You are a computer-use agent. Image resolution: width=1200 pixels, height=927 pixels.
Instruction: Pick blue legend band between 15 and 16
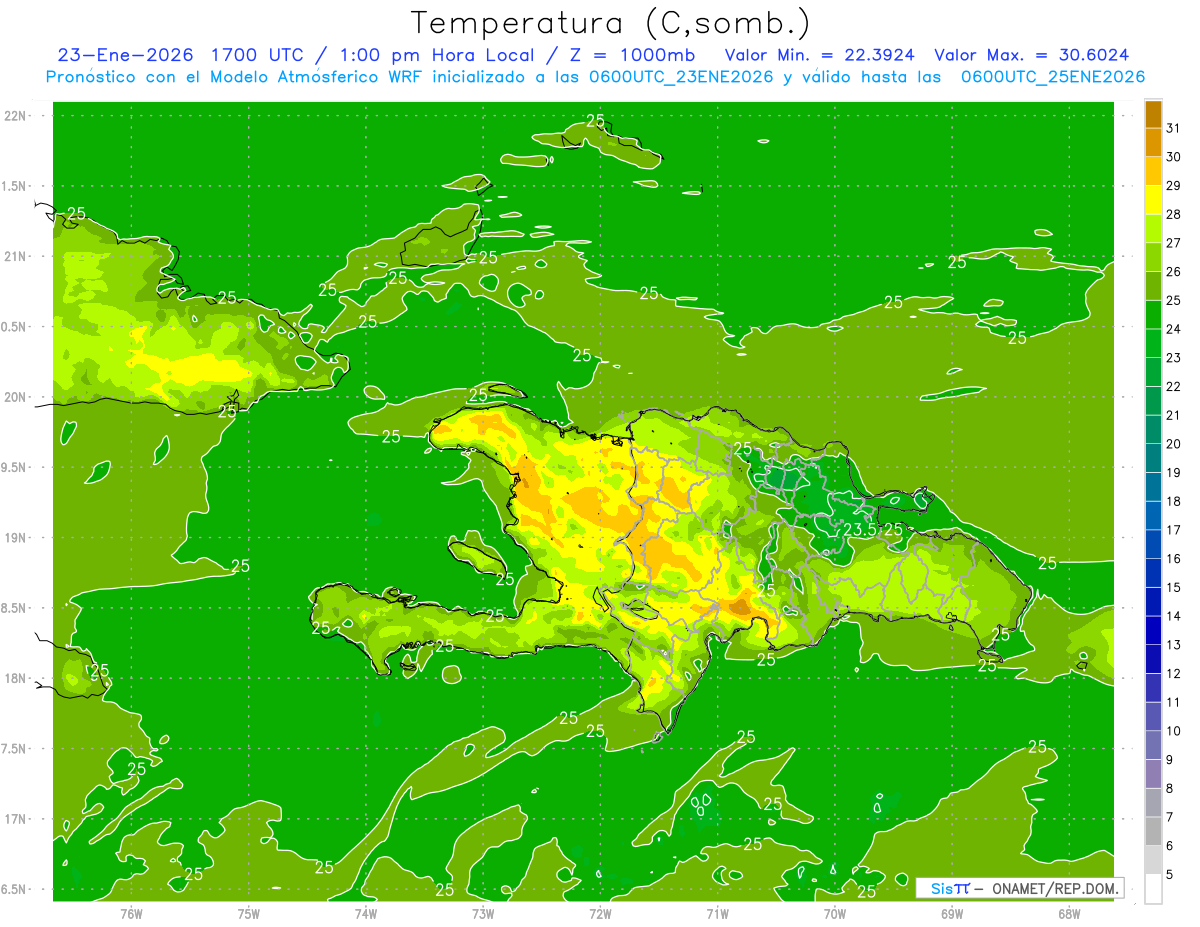1153,573
